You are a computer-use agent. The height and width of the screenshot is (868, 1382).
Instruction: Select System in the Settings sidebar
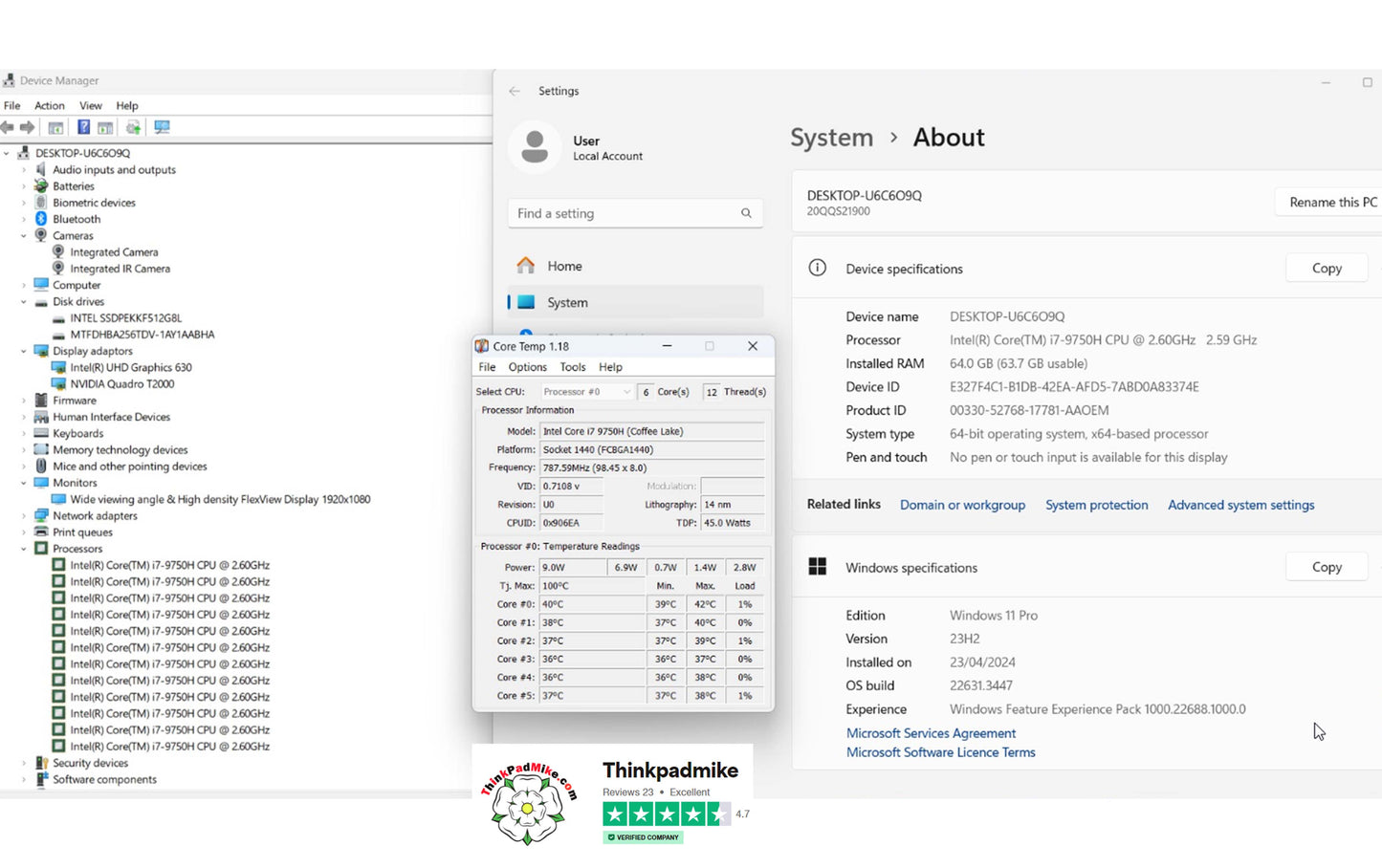coord(635,302)
